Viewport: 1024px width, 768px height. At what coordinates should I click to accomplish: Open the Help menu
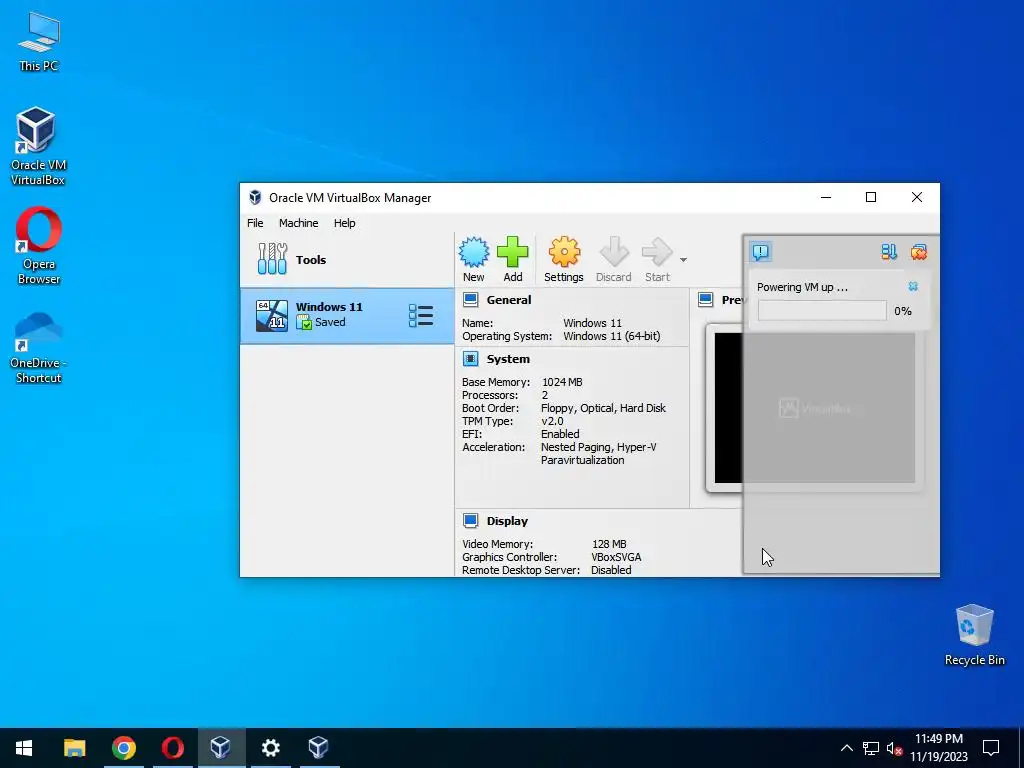[x=345, y=223]
